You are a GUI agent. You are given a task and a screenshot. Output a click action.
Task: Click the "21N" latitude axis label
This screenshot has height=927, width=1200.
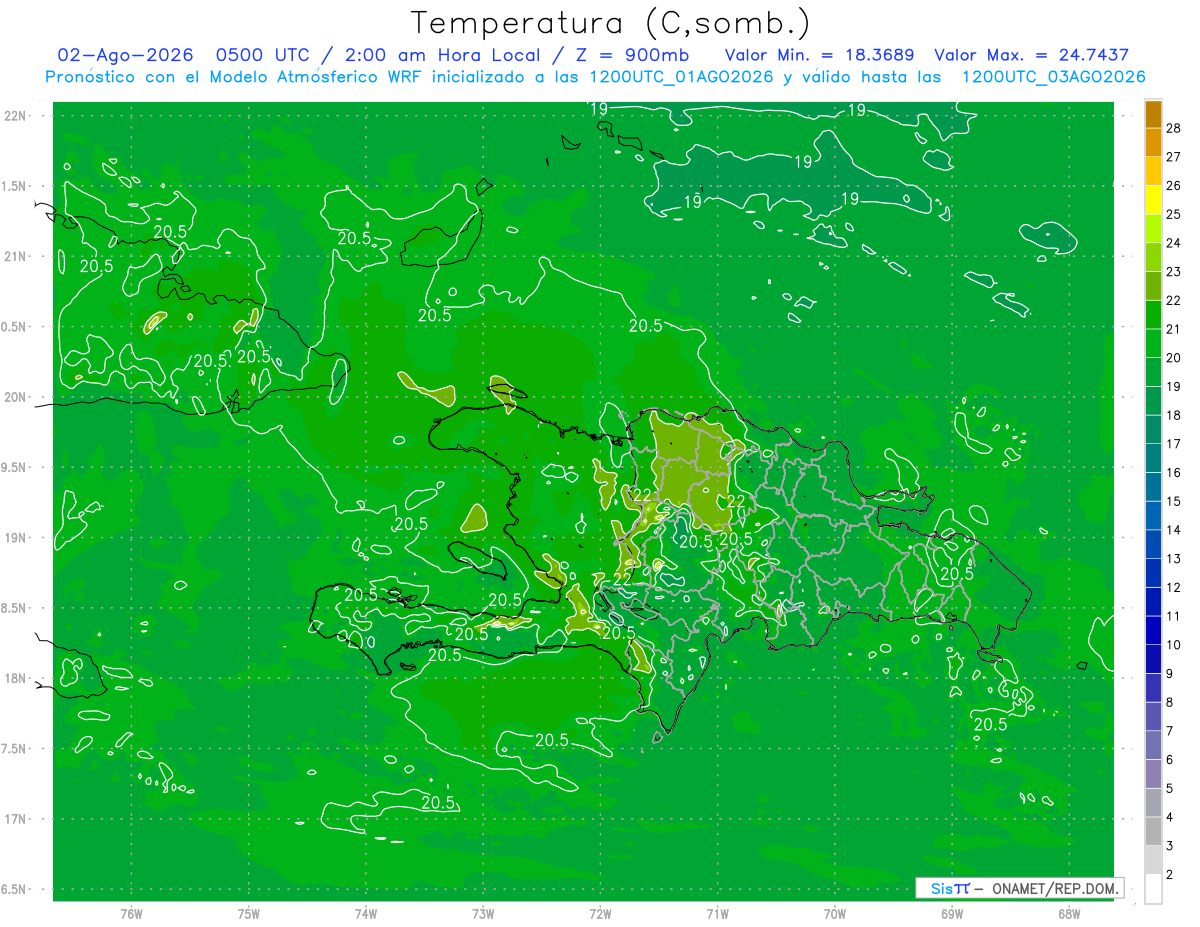point(17,256)
